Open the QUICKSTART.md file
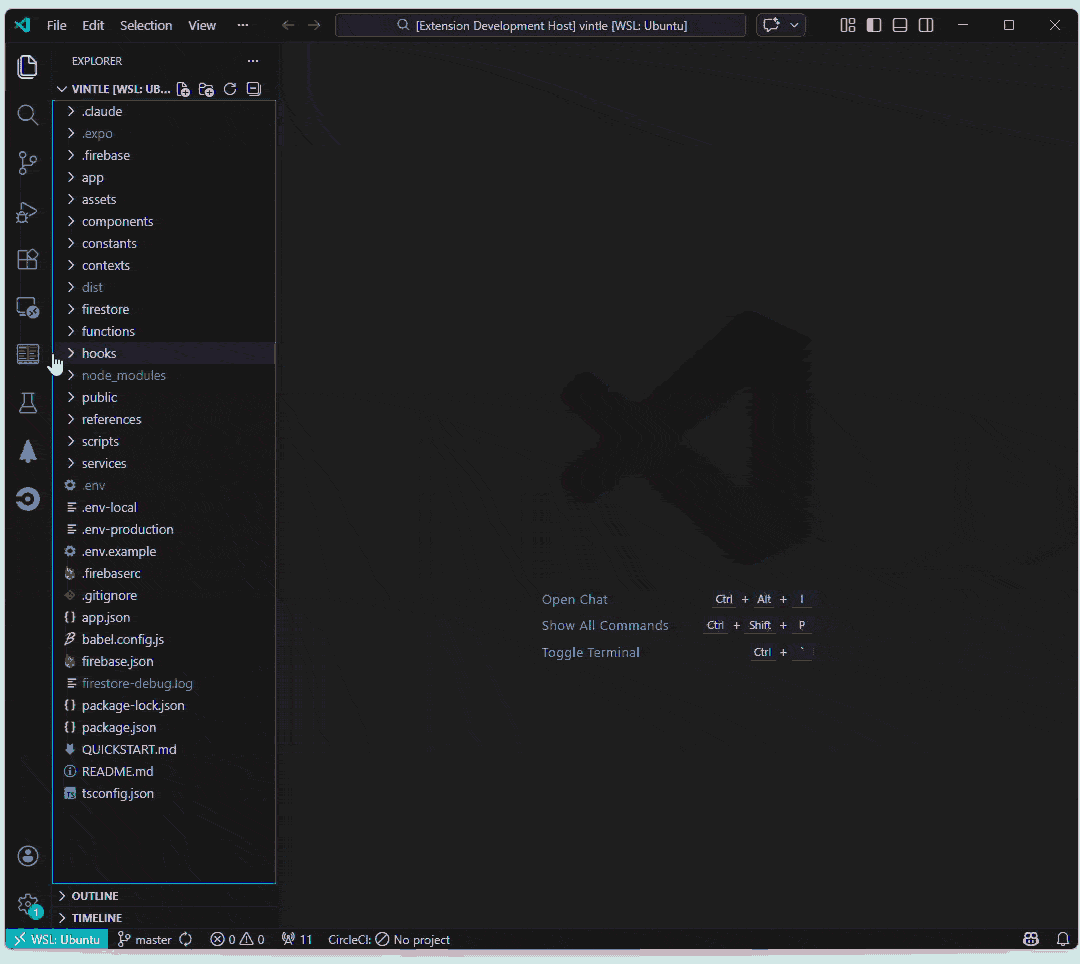Screen dimensions: 1080x964 164,749
